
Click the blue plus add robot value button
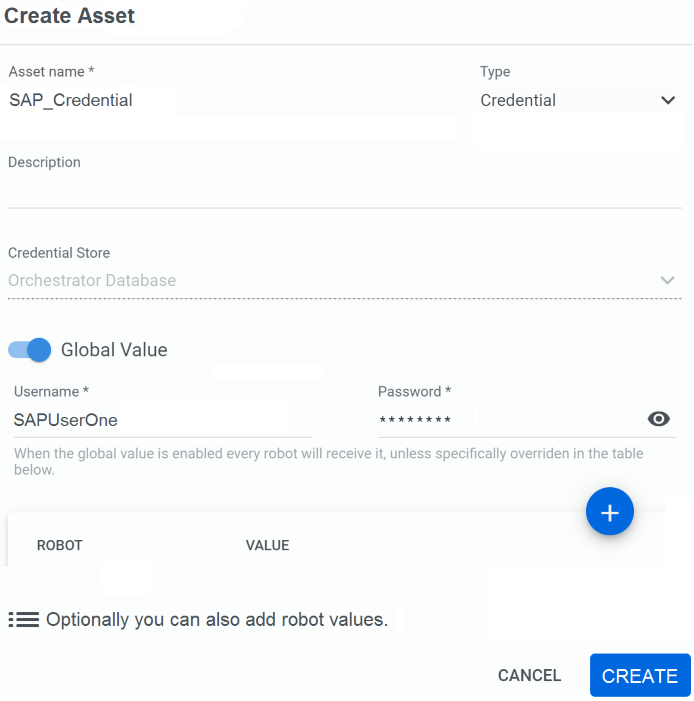pos(609,511)
